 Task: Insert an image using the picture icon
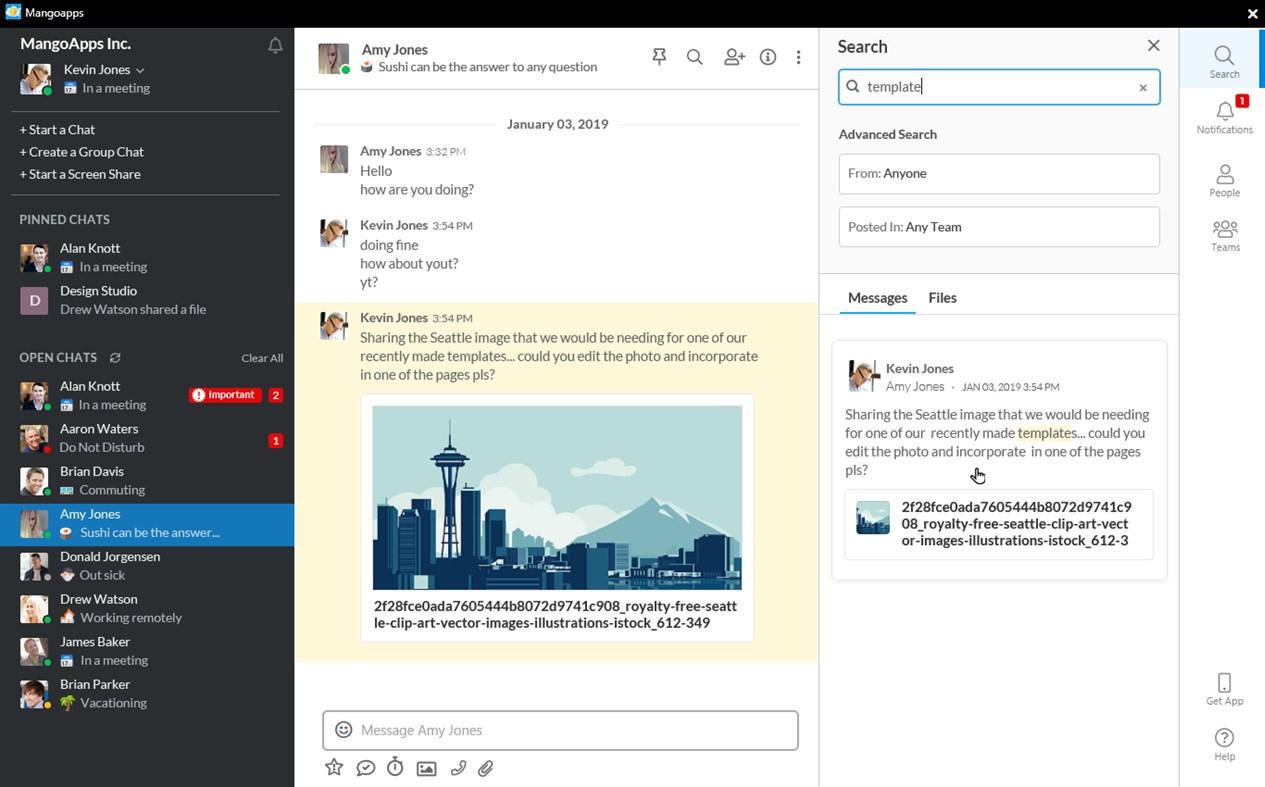point(427,768)
